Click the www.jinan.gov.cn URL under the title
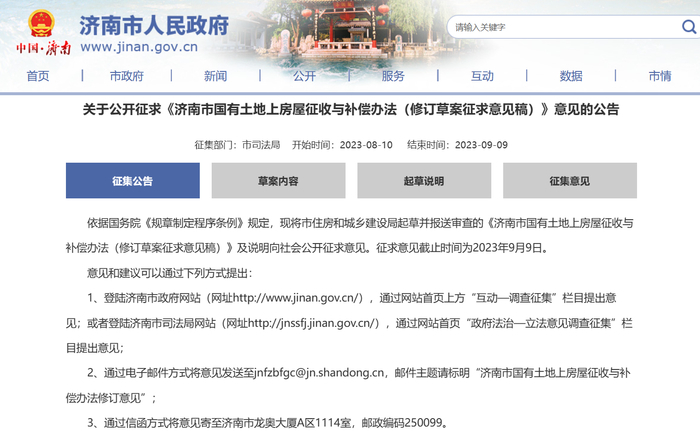 click(x=139, y=47)
